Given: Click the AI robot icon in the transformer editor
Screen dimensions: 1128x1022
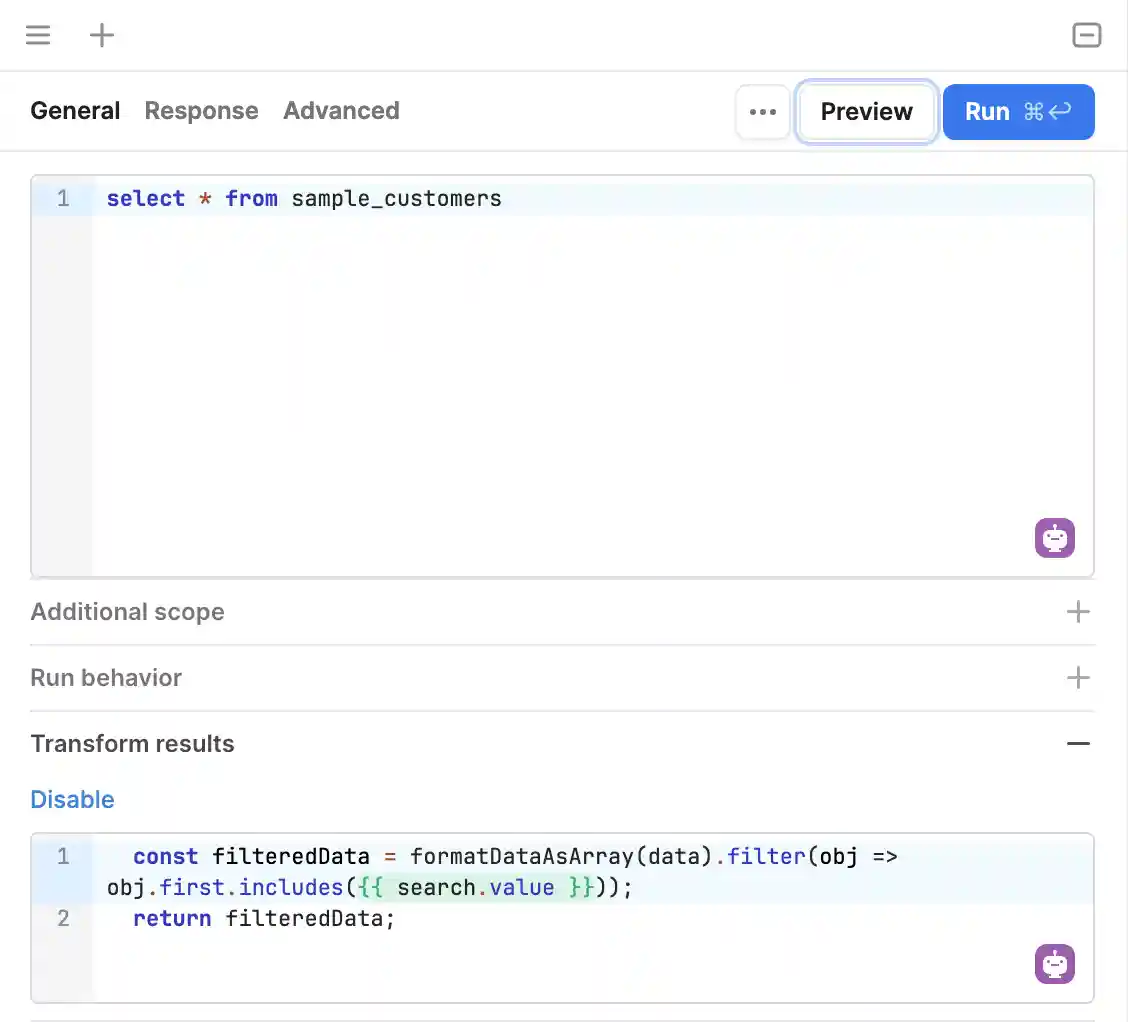Looking at the screenshot, I should tap(1054, 964).
